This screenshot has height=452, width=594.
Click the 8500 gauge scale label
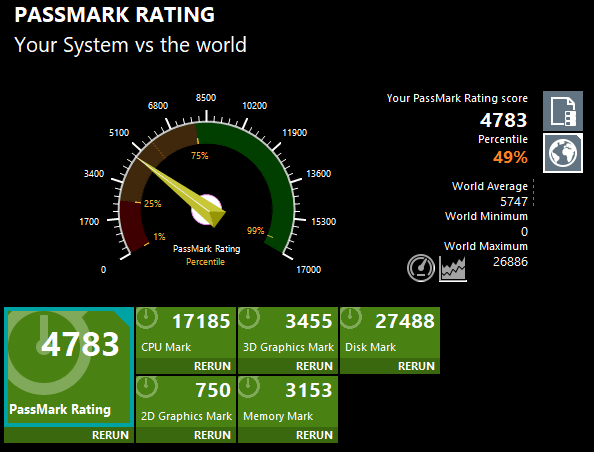pos(206,98)
